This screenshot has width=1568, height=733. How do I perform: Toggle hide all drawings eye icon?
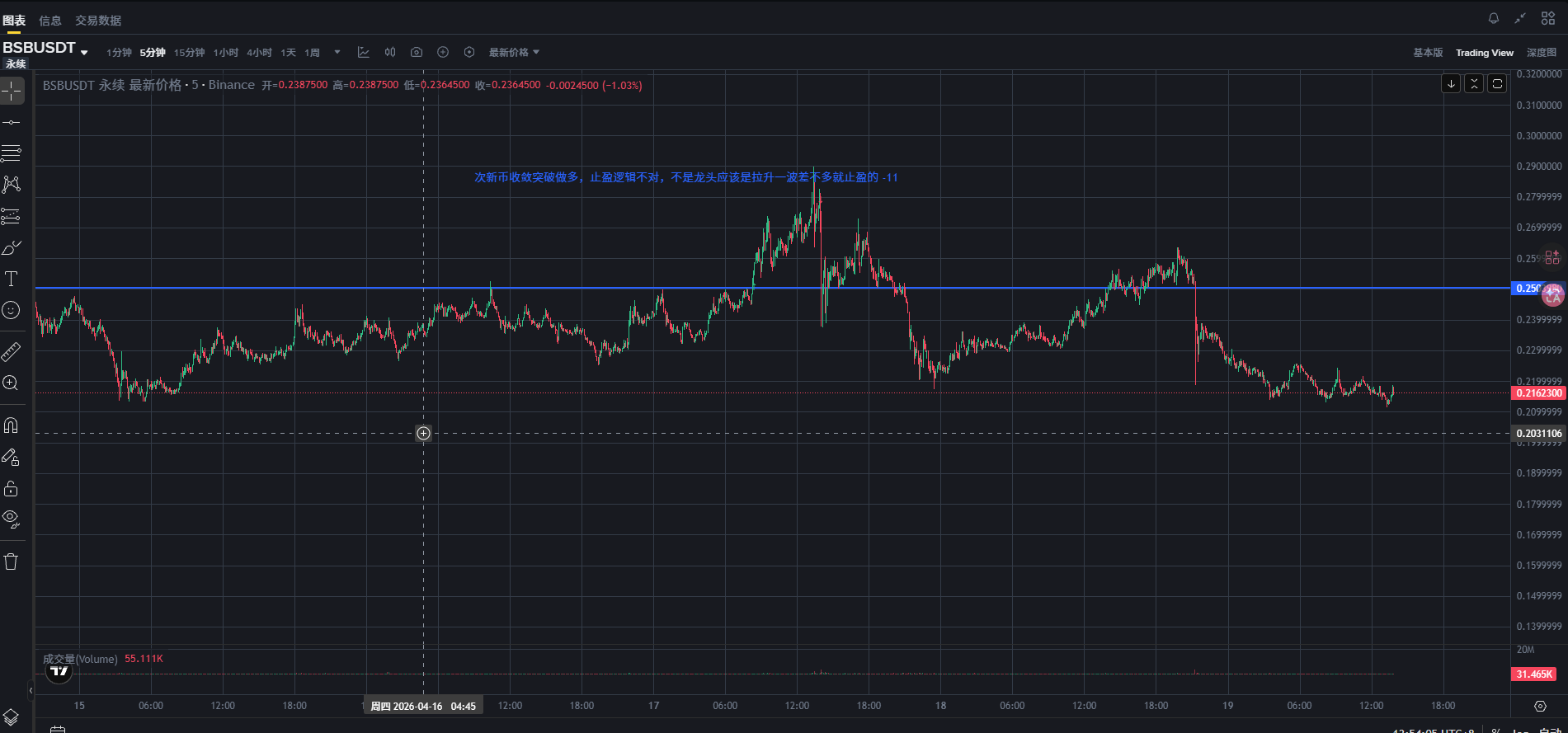click(x=12, y=519)
